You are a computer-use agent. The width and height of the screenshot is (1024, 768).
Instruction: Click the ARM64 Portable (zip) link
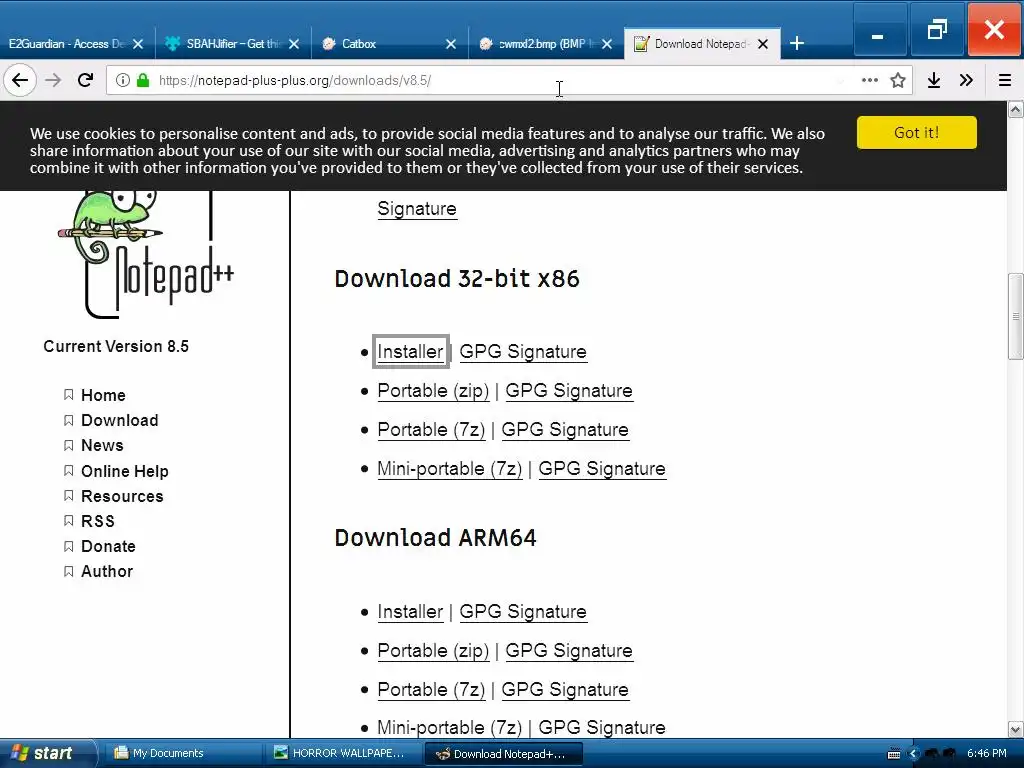[x=433, y=651]
